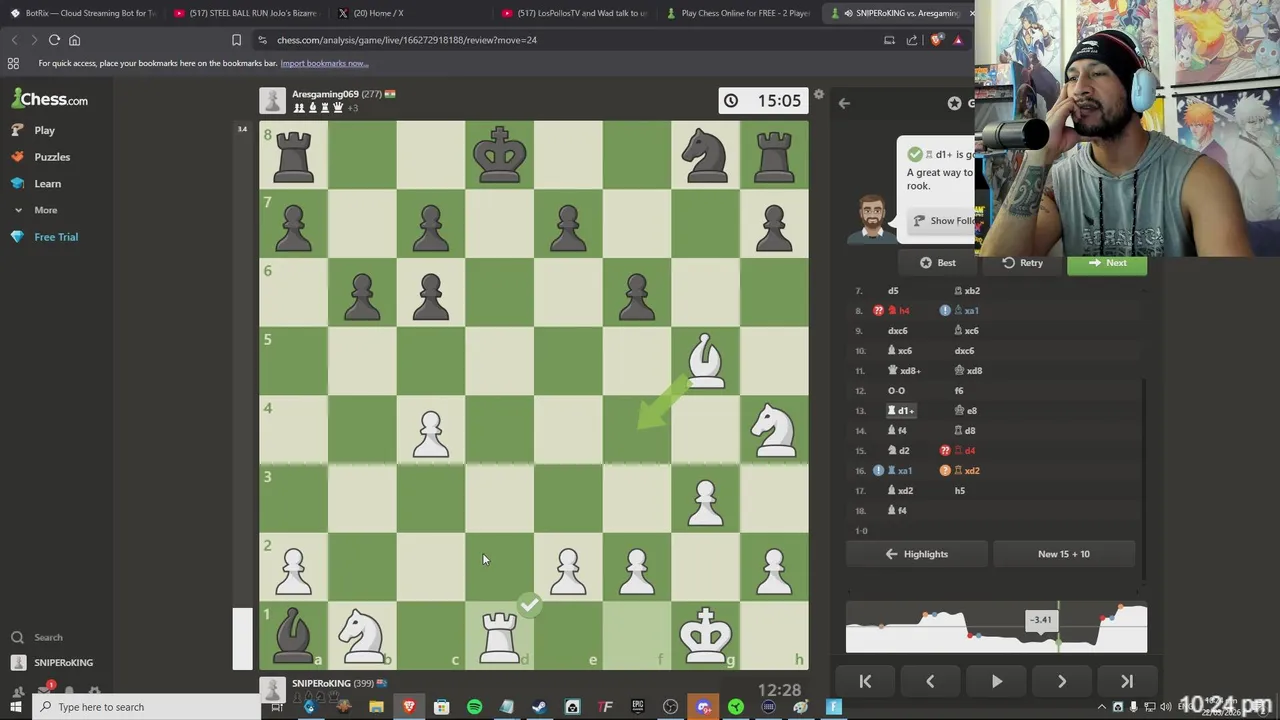Click Show Follow-up button

tap(944, 221)
